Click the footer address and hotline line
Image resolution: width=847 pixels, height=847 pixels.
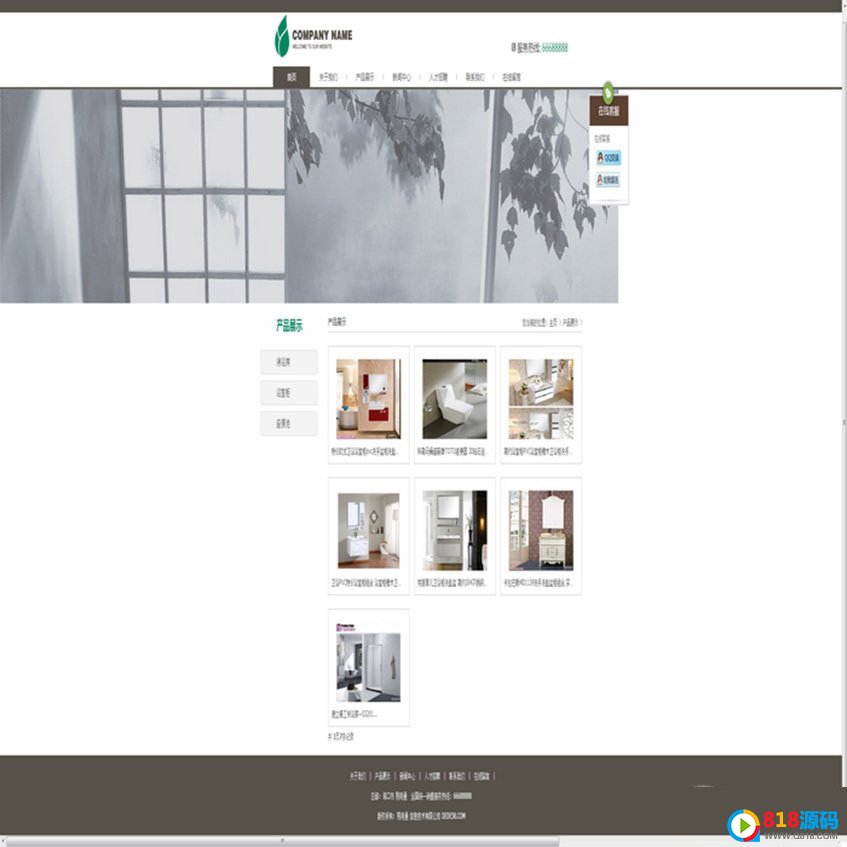[421, 796]
